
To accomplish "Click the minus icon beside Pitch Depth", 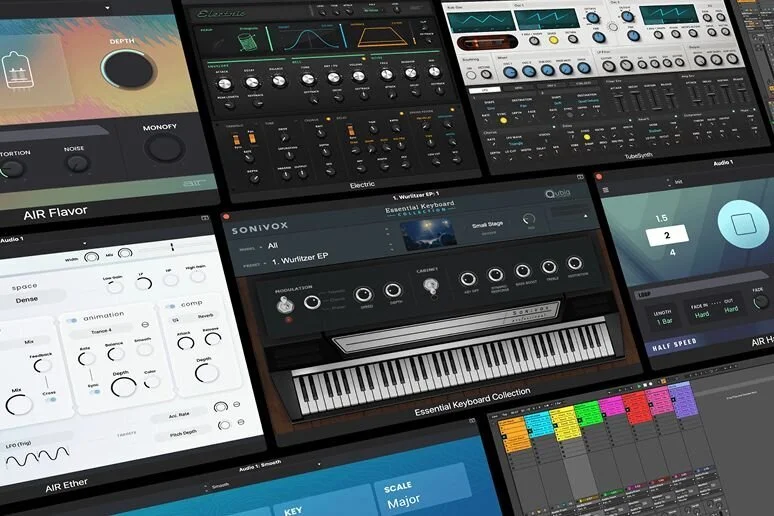I will point(240,422).
